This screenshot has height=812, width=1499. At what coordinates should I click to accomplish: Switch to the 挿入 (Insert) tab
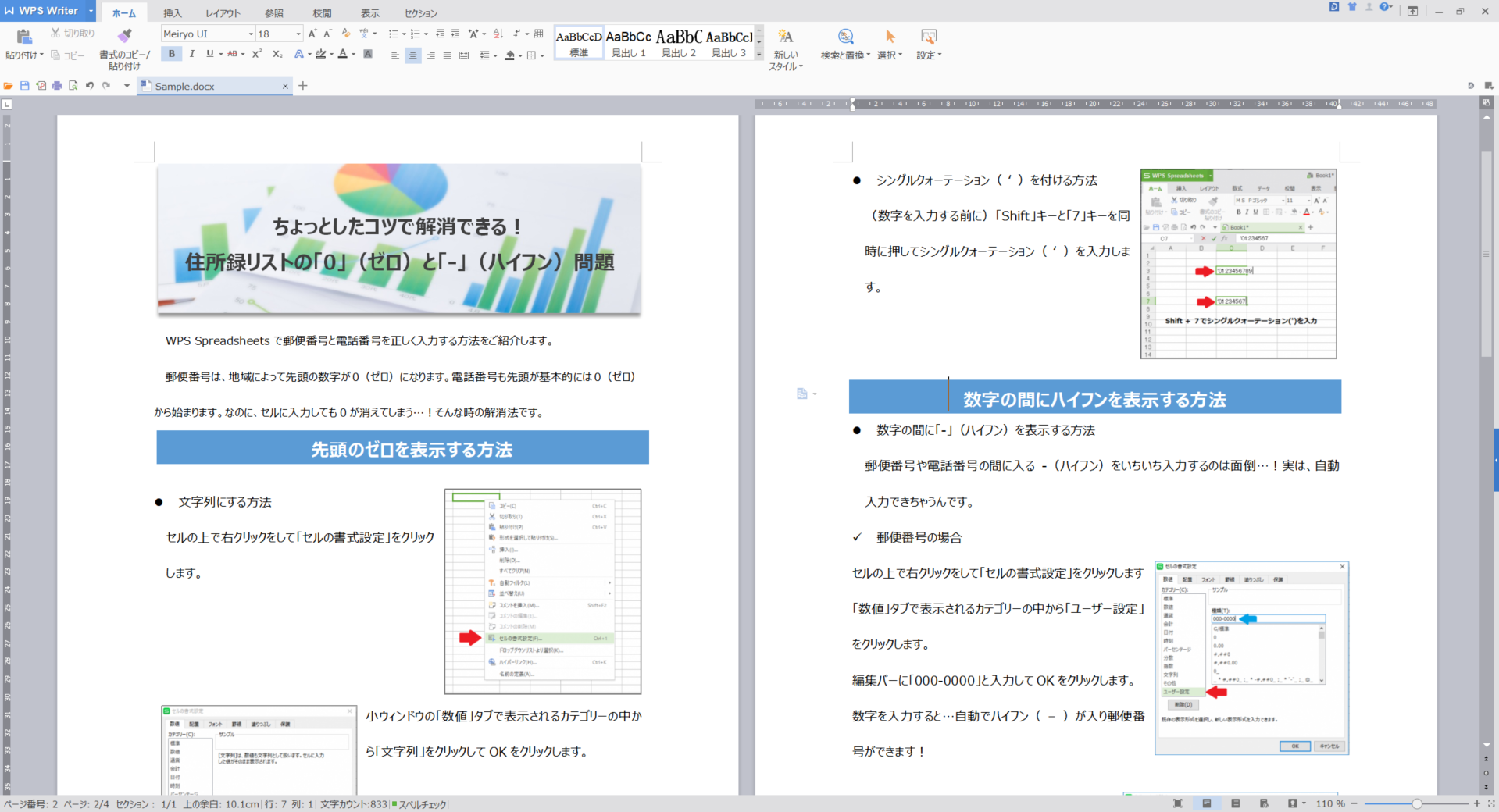[172, 13]
